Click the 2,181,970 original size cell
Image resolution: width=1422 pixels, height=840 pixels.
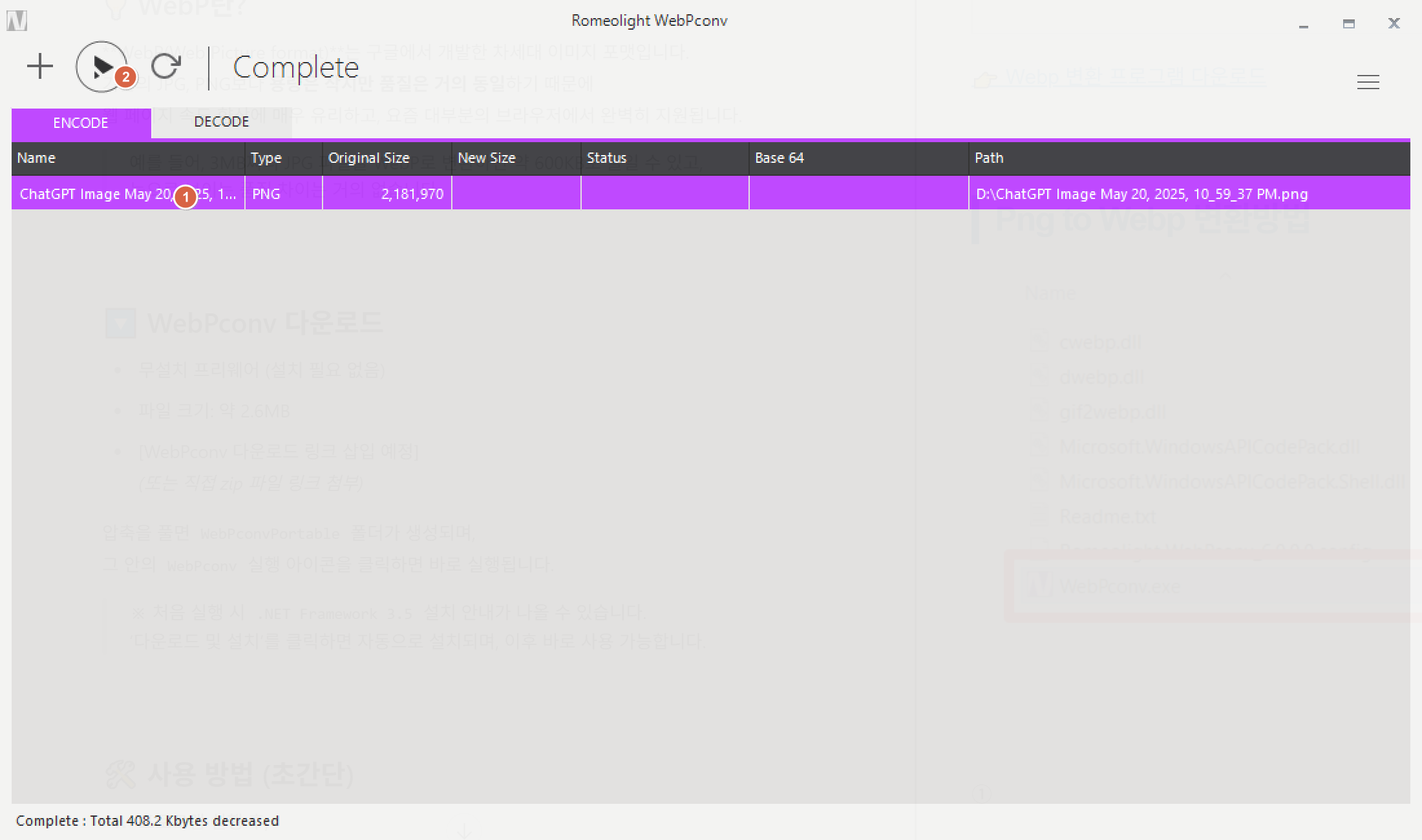[412, 194]
